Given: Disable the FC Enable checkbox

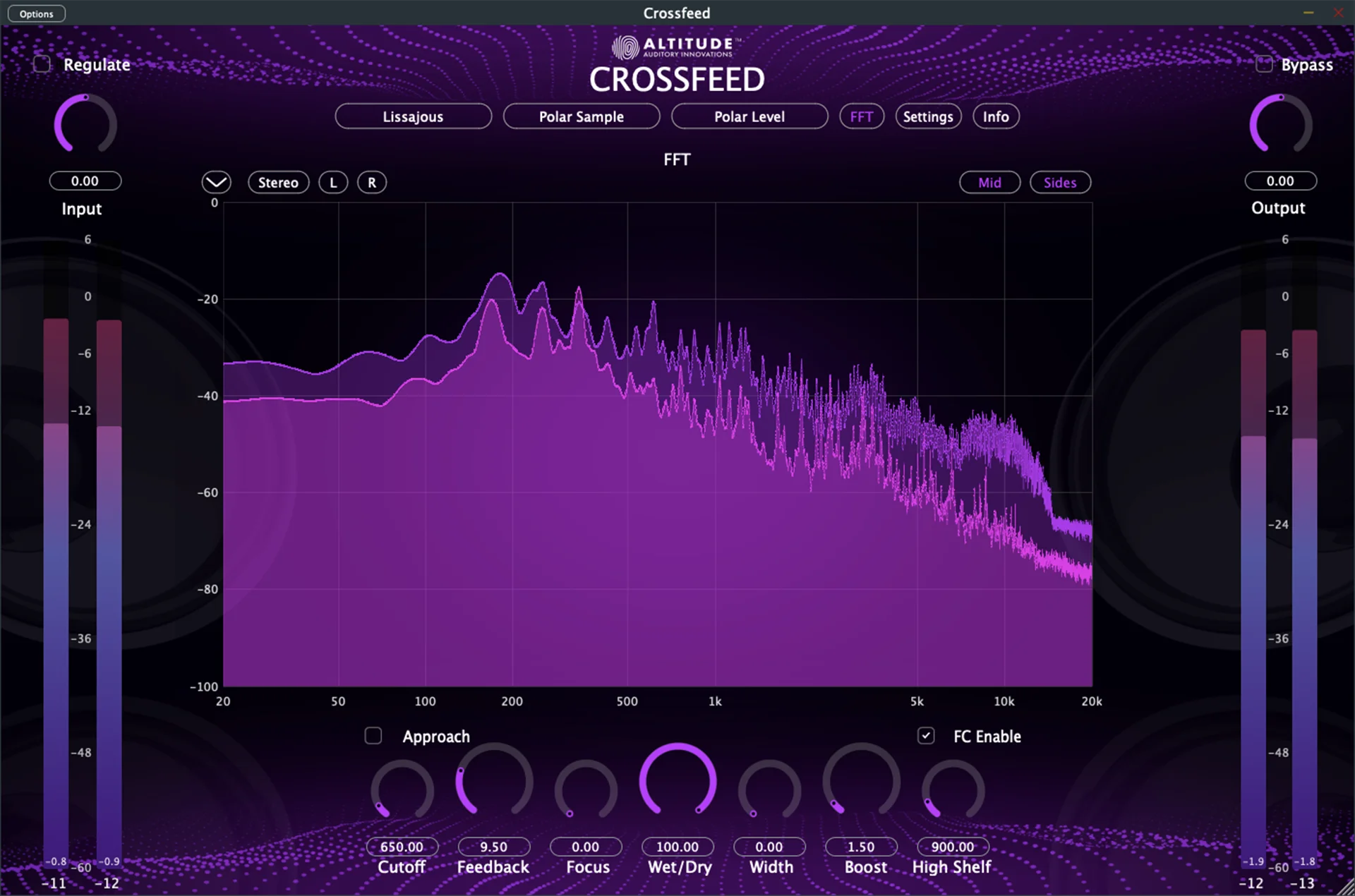Looking at the screenshot, I should tap(926, 736).
